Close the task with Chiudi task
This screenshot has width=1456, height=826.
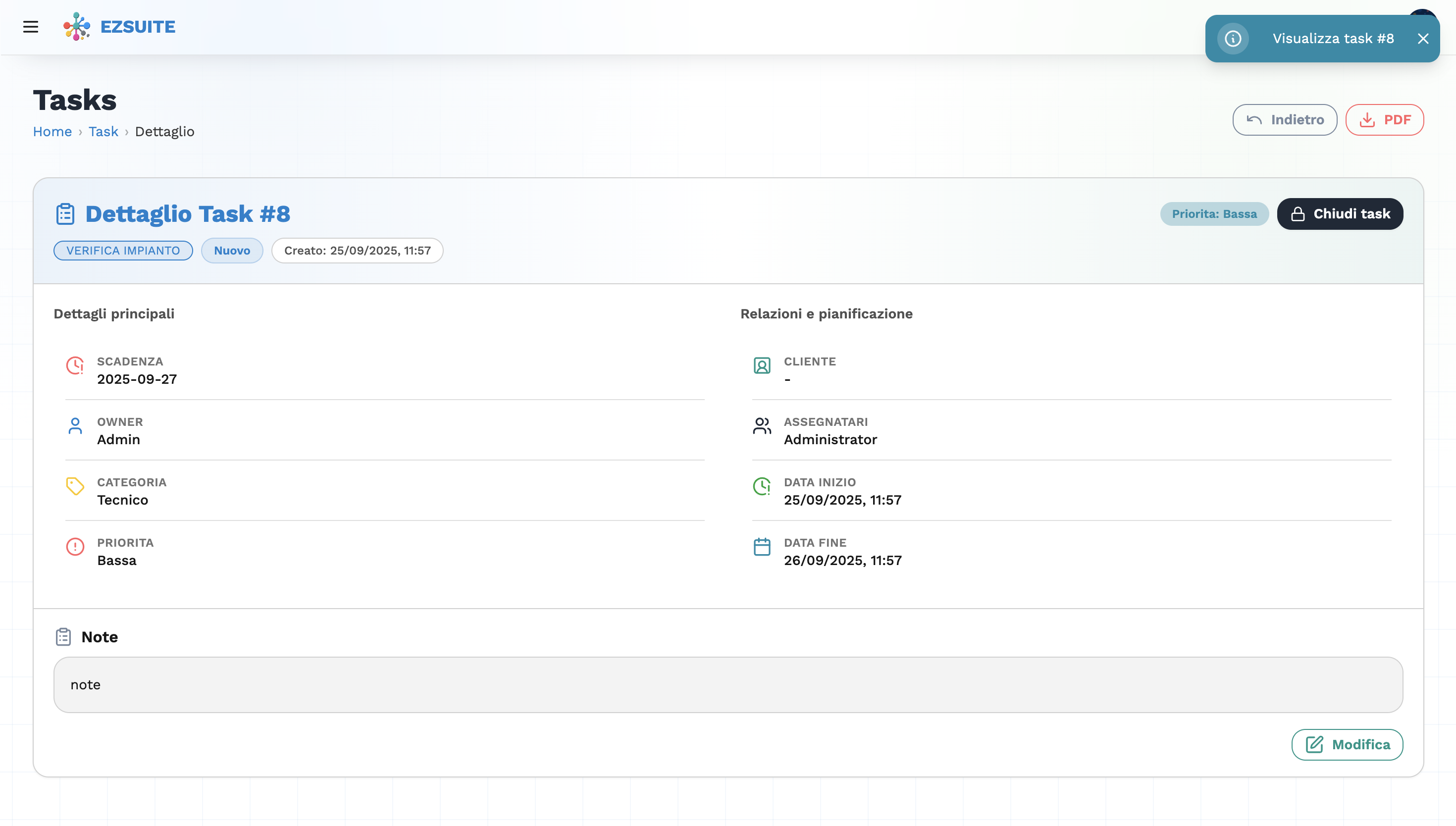pos(1340,214)
